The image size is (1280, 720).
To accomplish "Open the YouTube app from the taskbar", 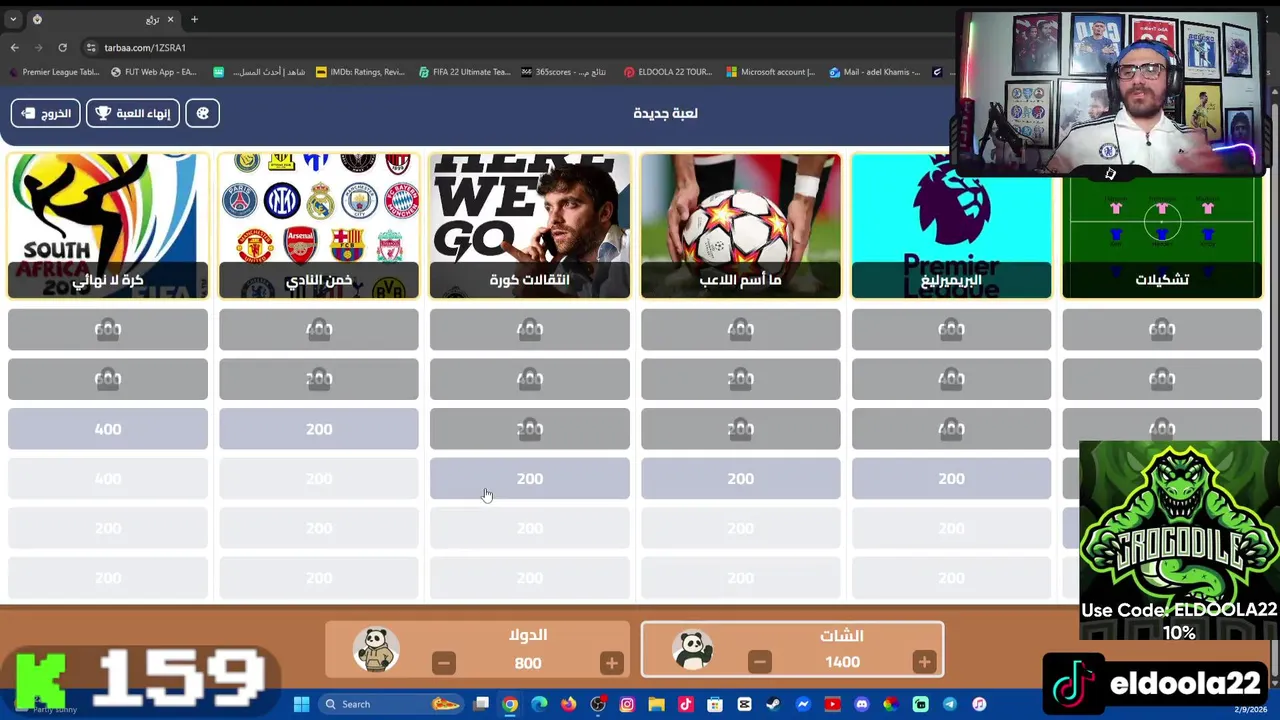I will click(832, 704).
